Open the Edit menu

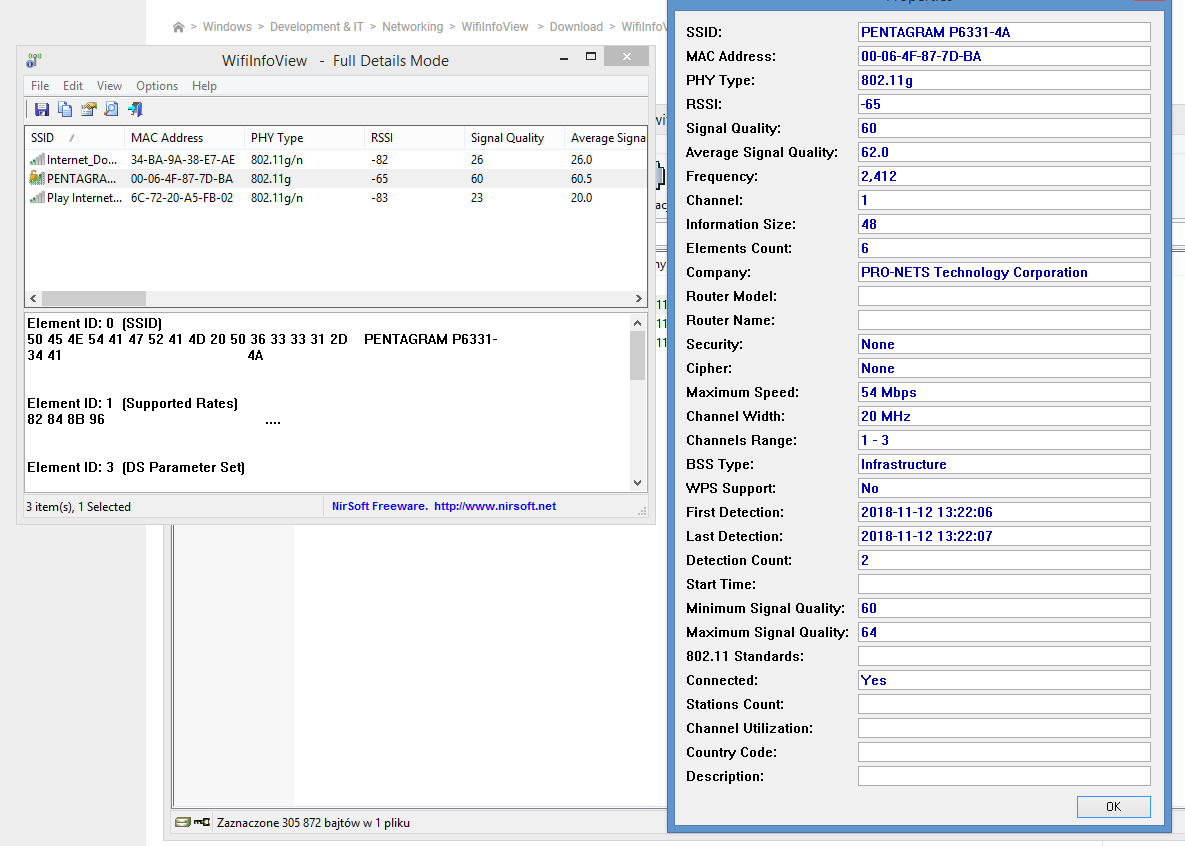[x=73, y=86]
